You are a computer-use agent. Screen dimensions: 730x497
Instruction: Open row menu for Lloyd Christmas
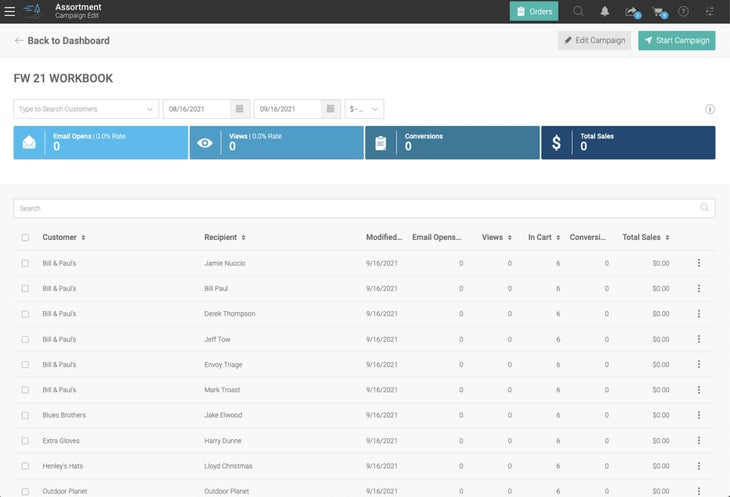click(699, 466)
